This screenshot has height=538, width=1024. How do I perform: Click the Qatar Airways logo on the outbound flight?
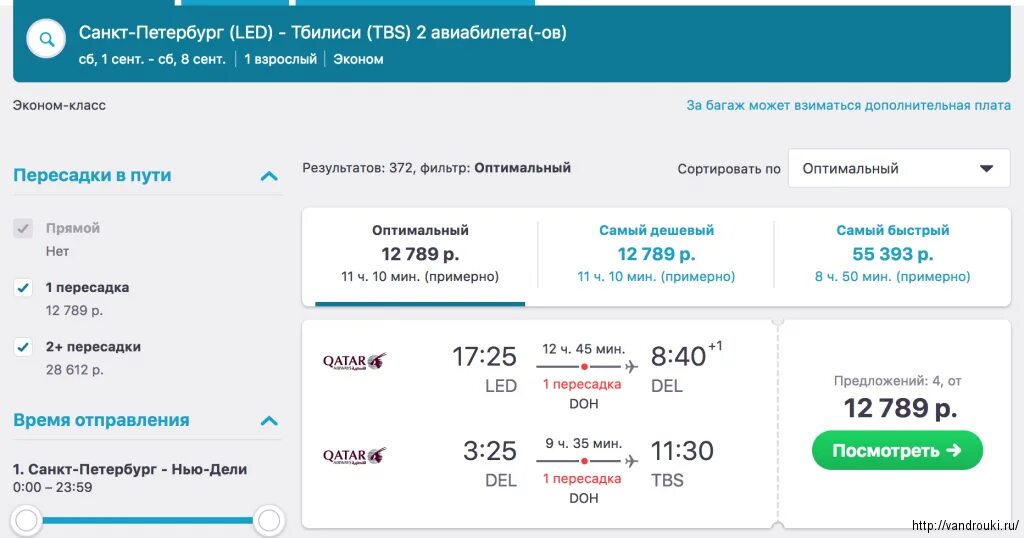(355, 361)
